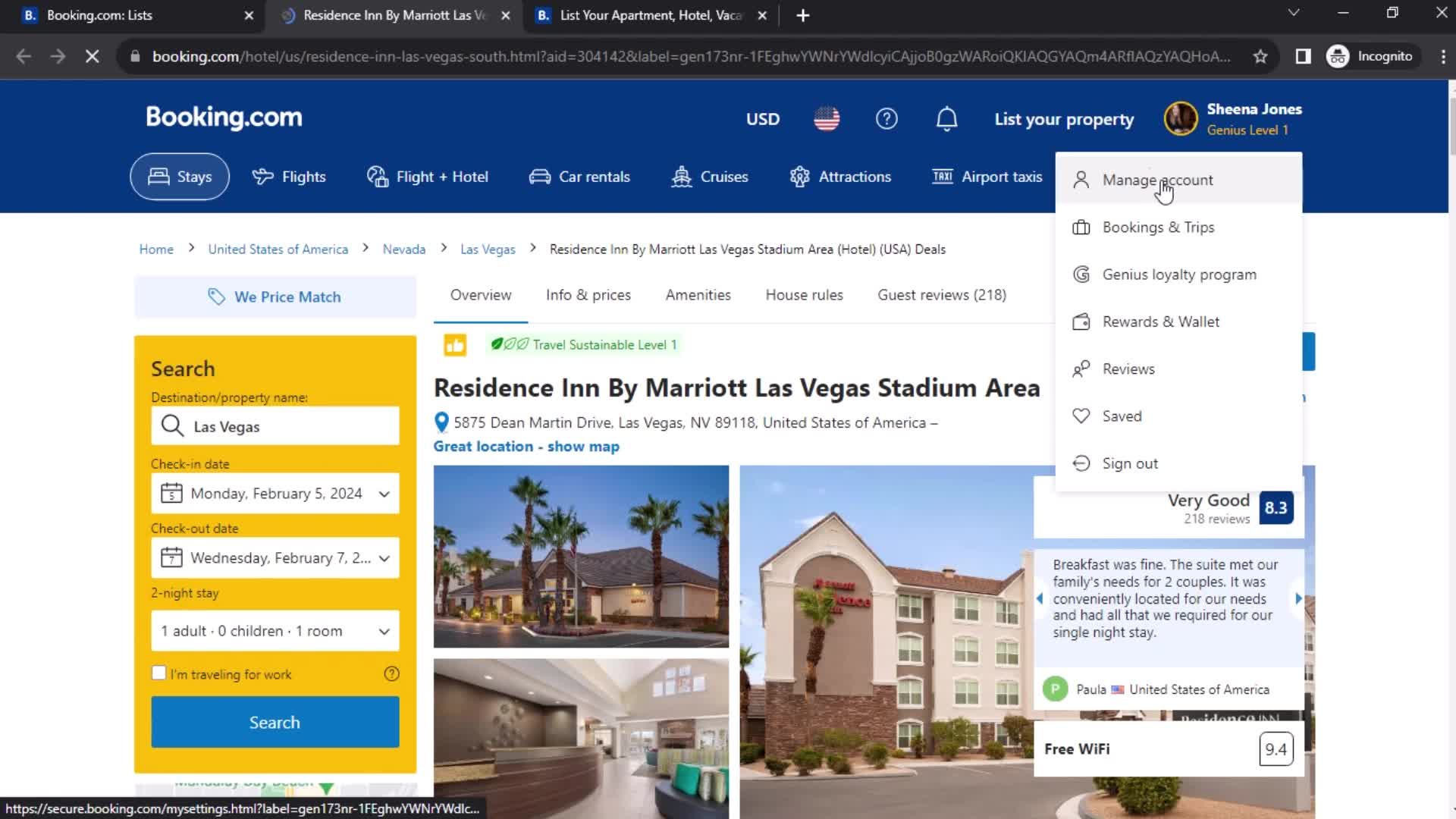Screen dimensions: 1456x819
Task: Open the guests and rooms dropdown
Action: click(x=275, y=631)
